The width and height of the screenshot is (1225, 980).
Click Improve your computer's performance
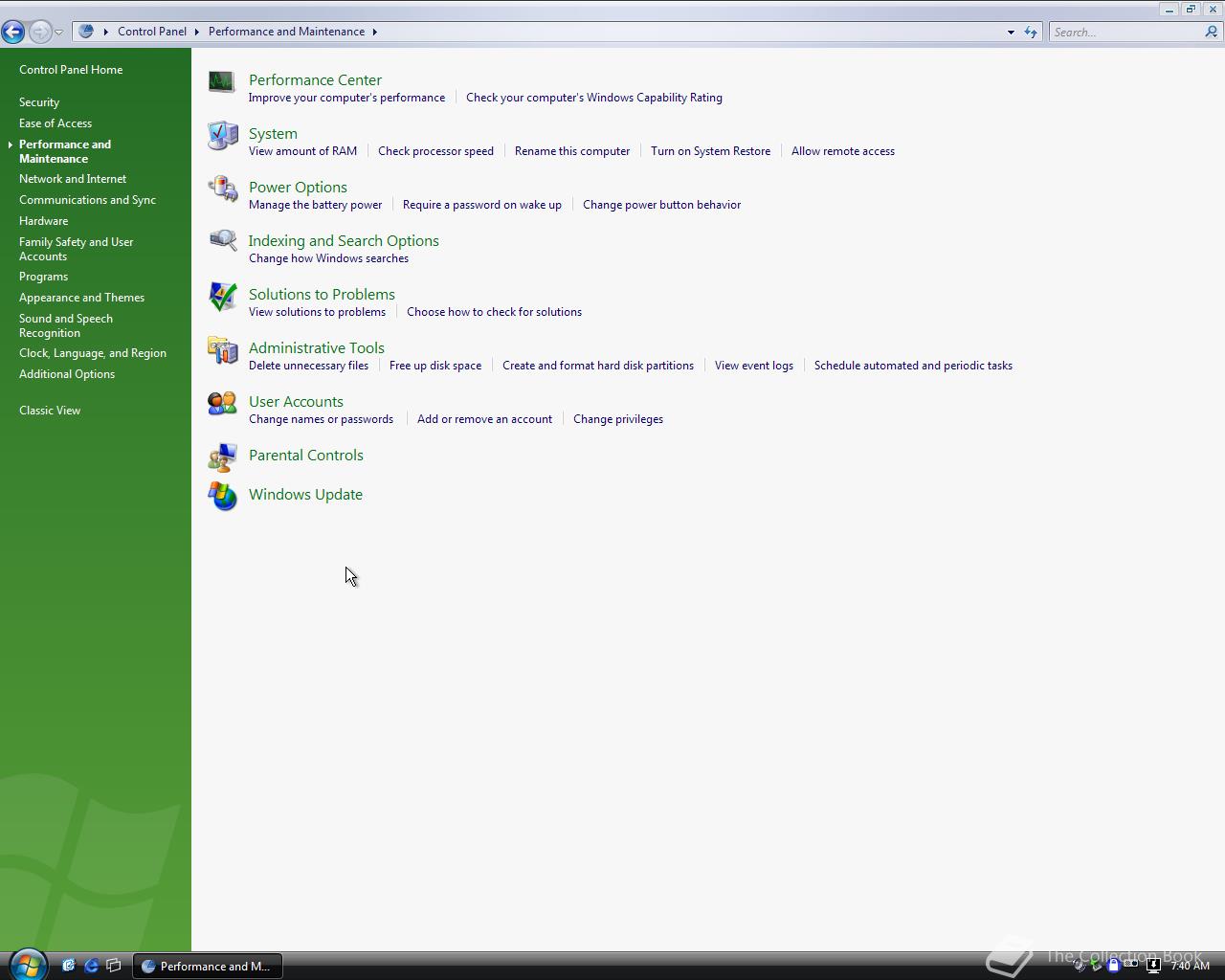[x=346, y=98]
